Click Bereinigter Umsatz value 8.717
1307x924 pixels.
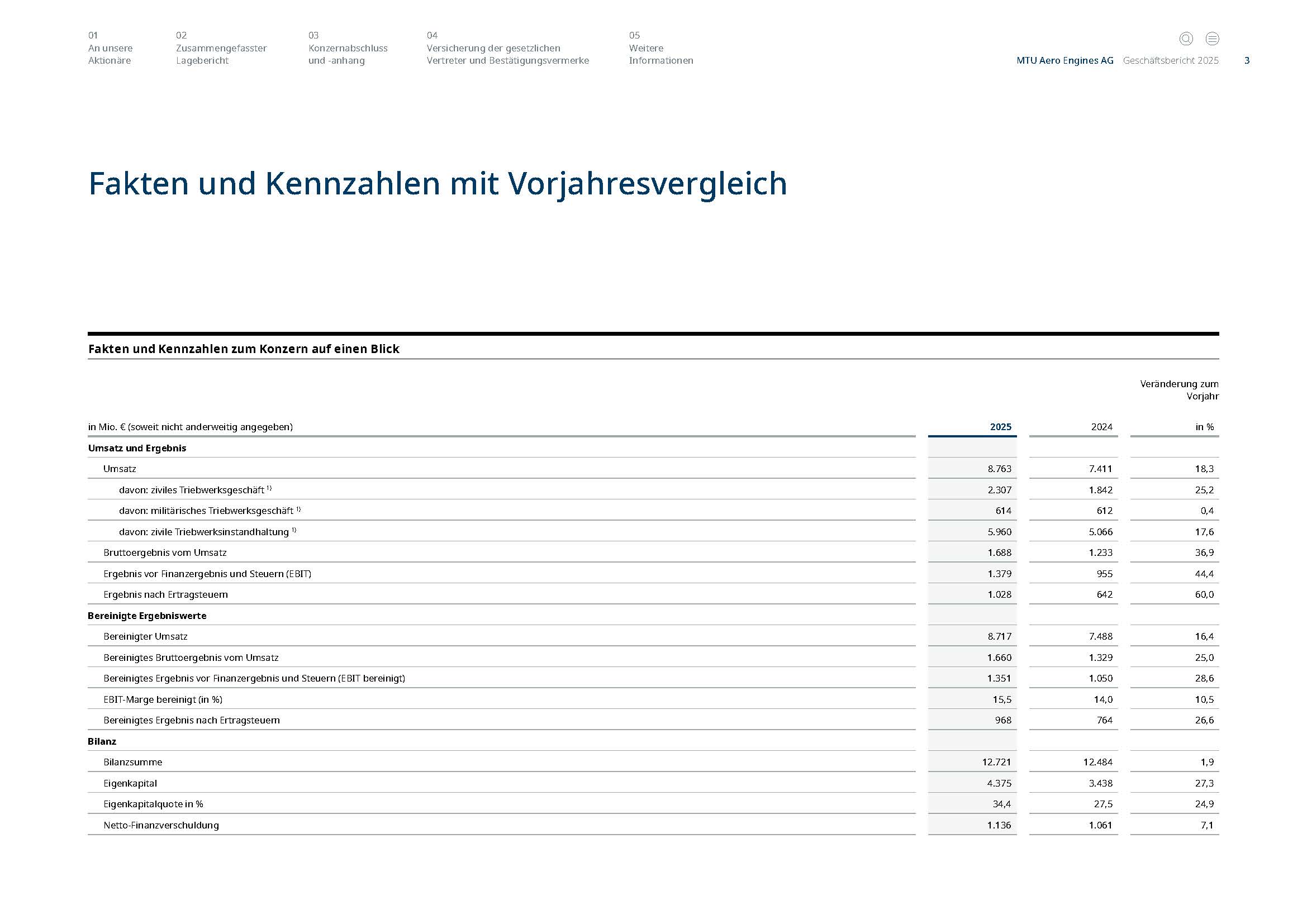(x=1000, y=637)
